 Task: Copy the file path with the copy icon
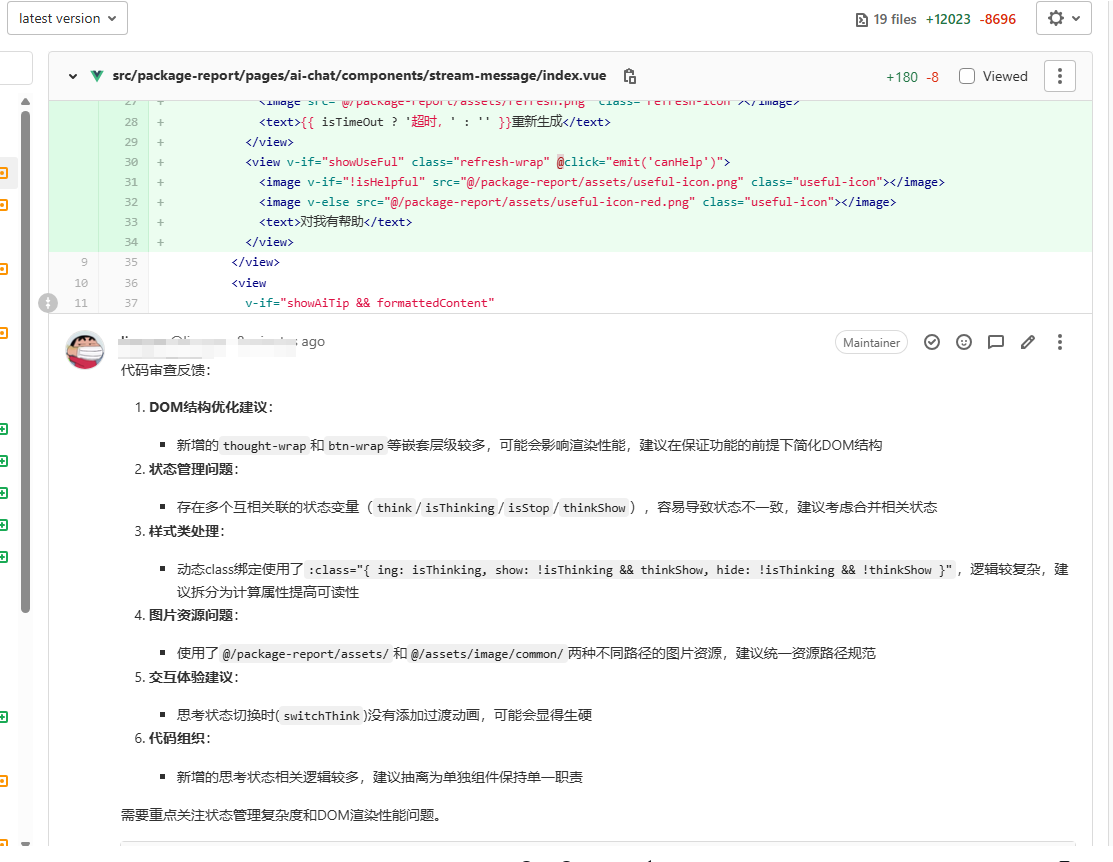click(x=628, y=75)
